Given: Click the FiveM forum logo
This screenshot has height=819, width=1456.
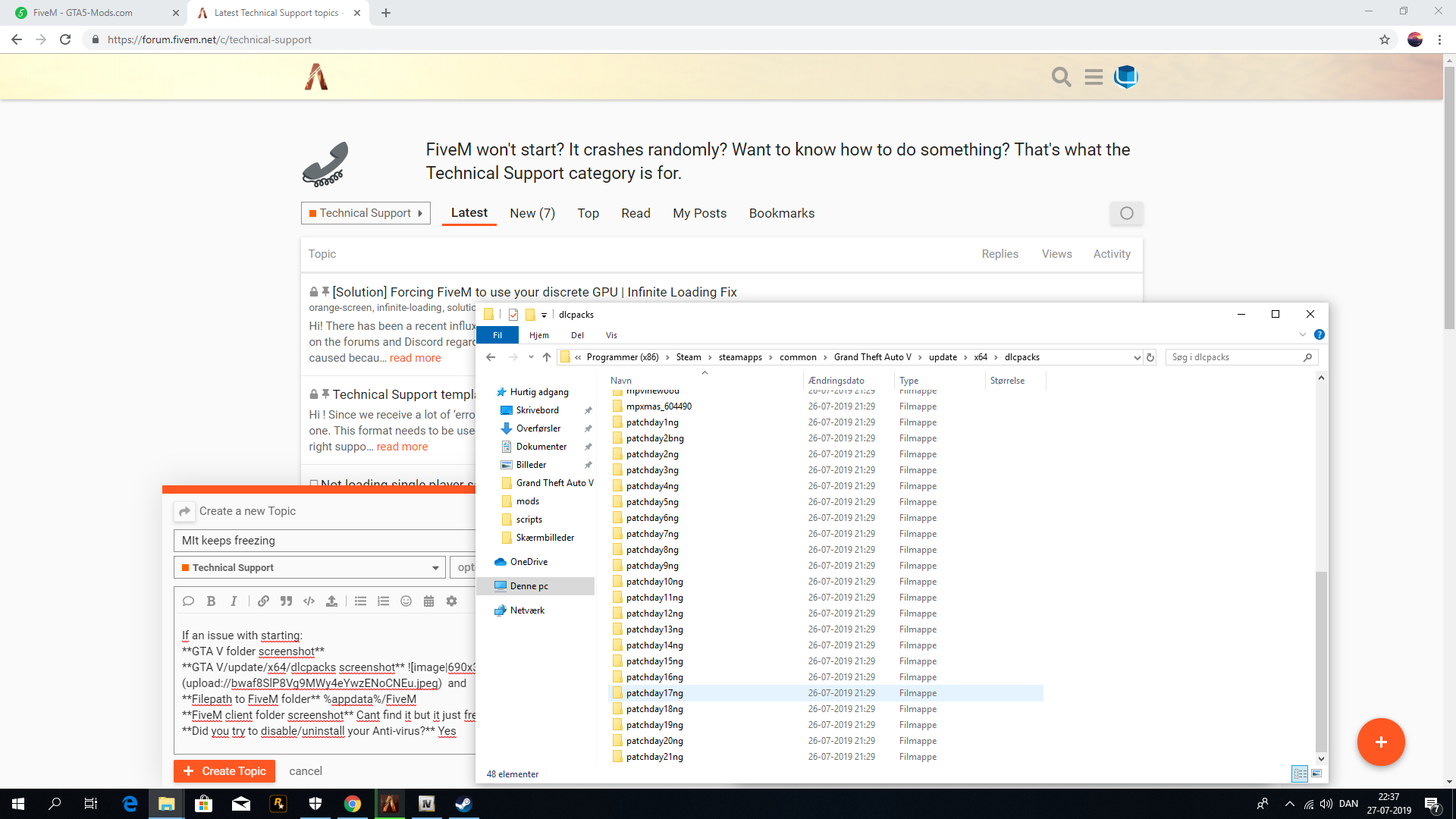Looking at the screenshot, I should tap(316, 77).
